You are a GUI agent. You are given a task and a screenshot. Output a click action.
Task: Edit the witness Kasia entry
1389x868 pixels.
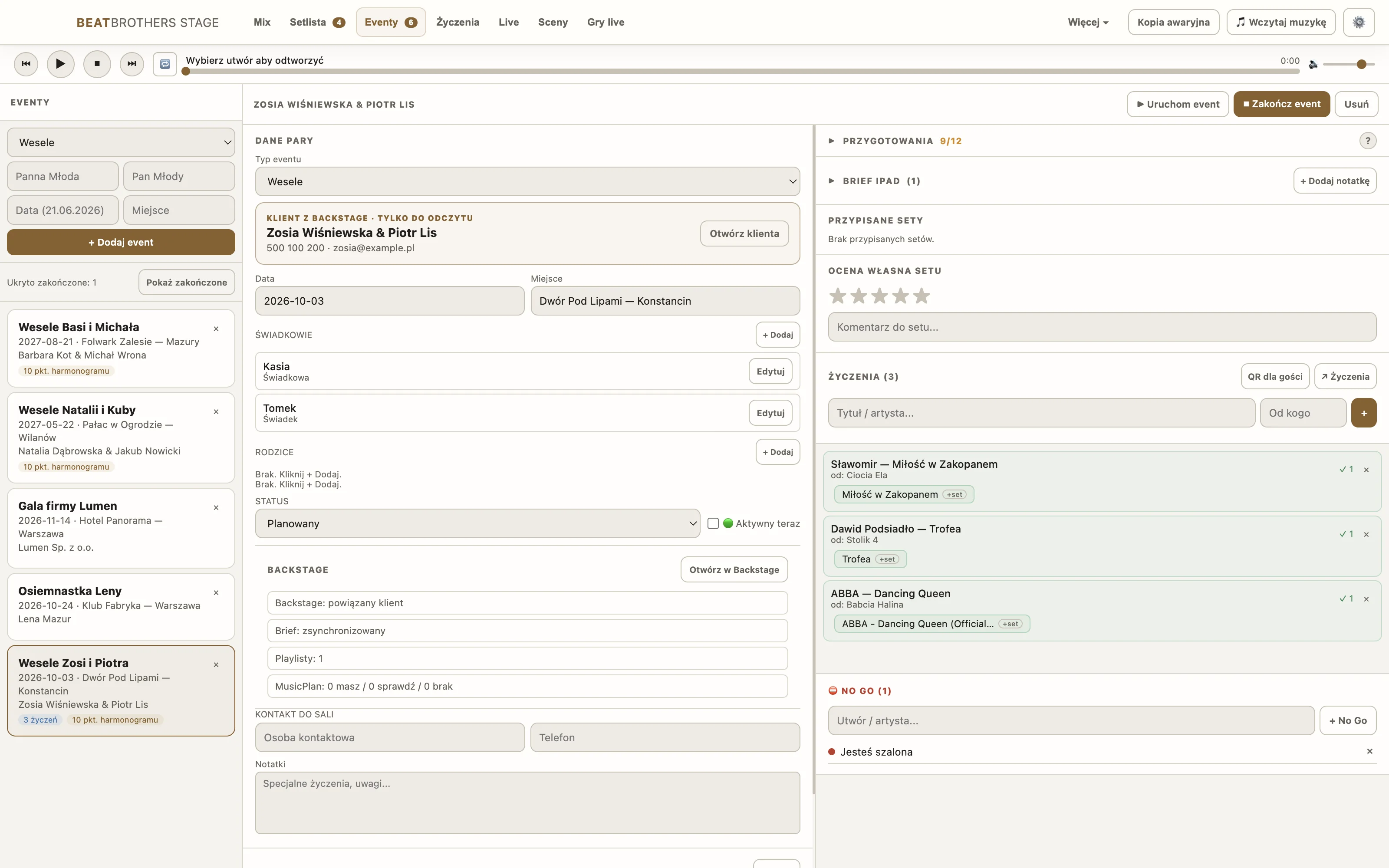point(770,372)
